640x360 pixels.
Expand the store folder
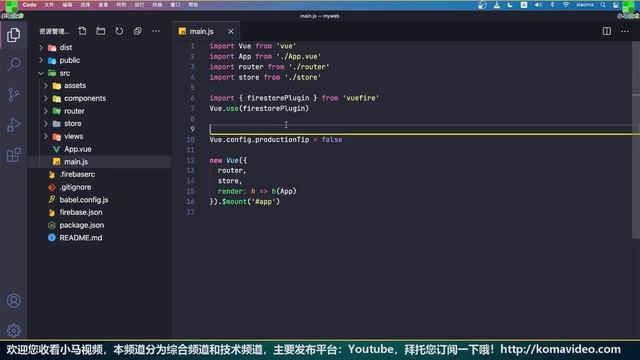pos(46,124)
